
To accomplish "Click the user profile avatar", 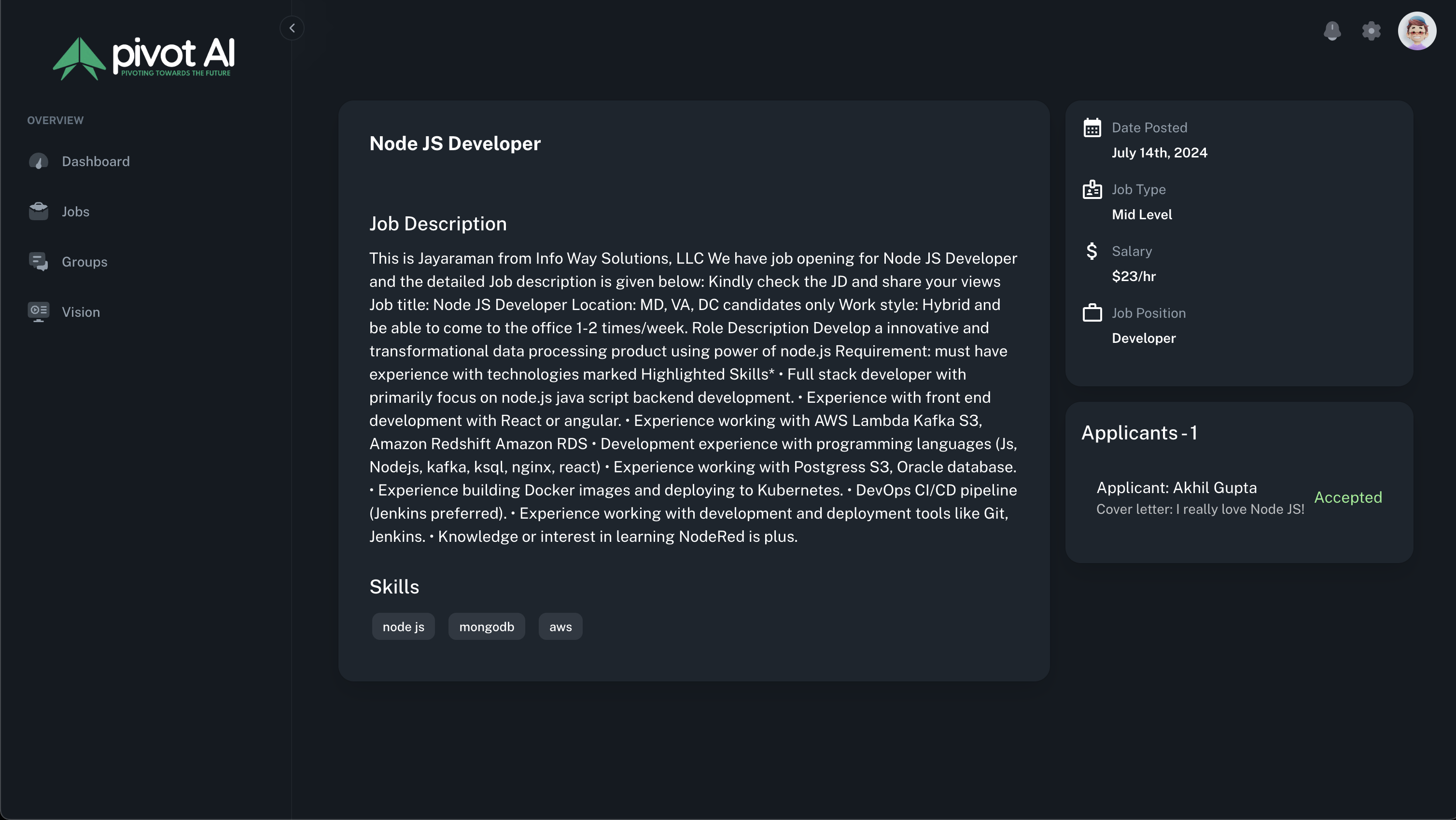I will (1416, 30).
